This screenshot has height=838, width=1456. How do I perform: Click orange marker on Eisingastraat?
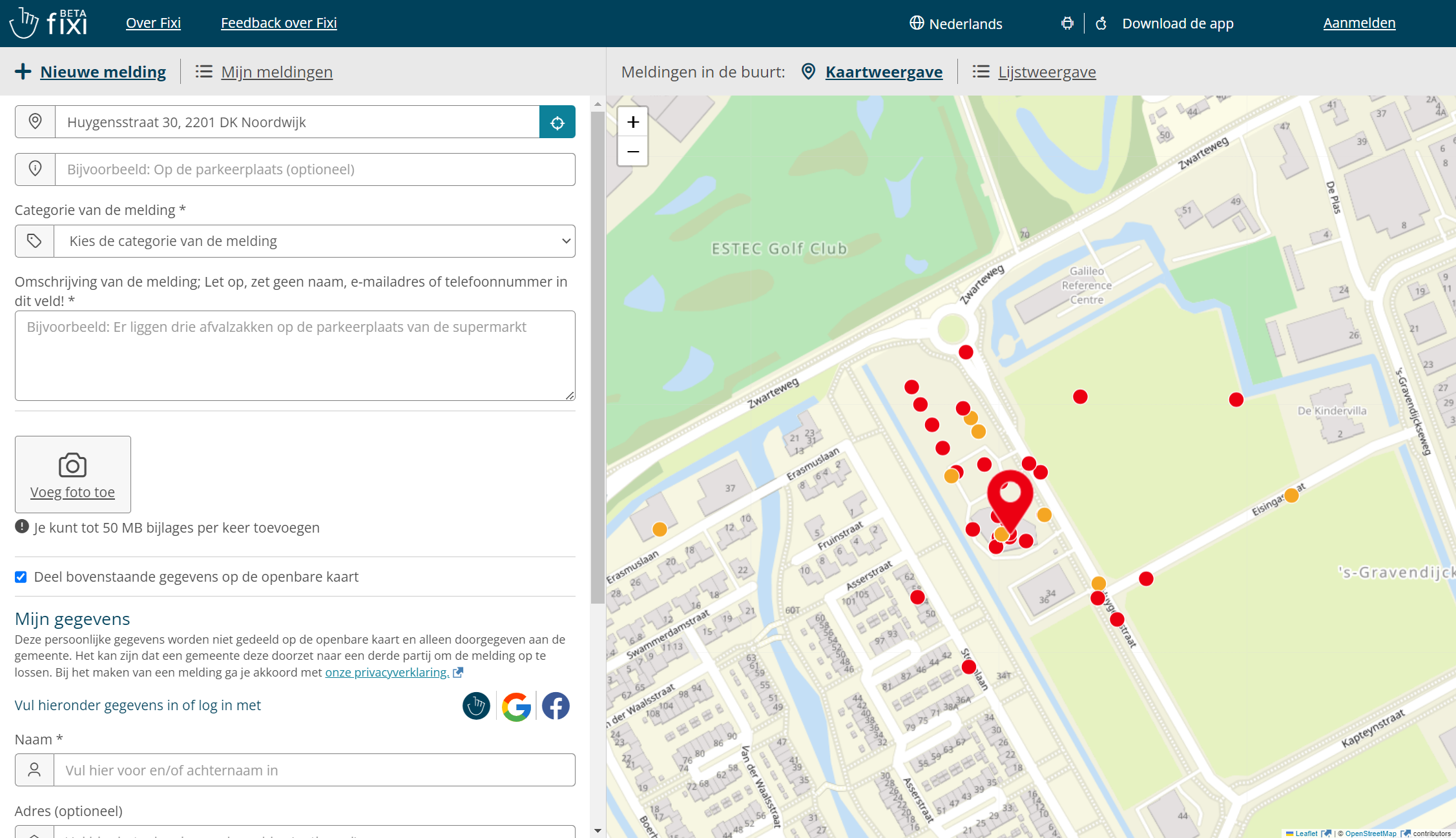click(1291, 495)
